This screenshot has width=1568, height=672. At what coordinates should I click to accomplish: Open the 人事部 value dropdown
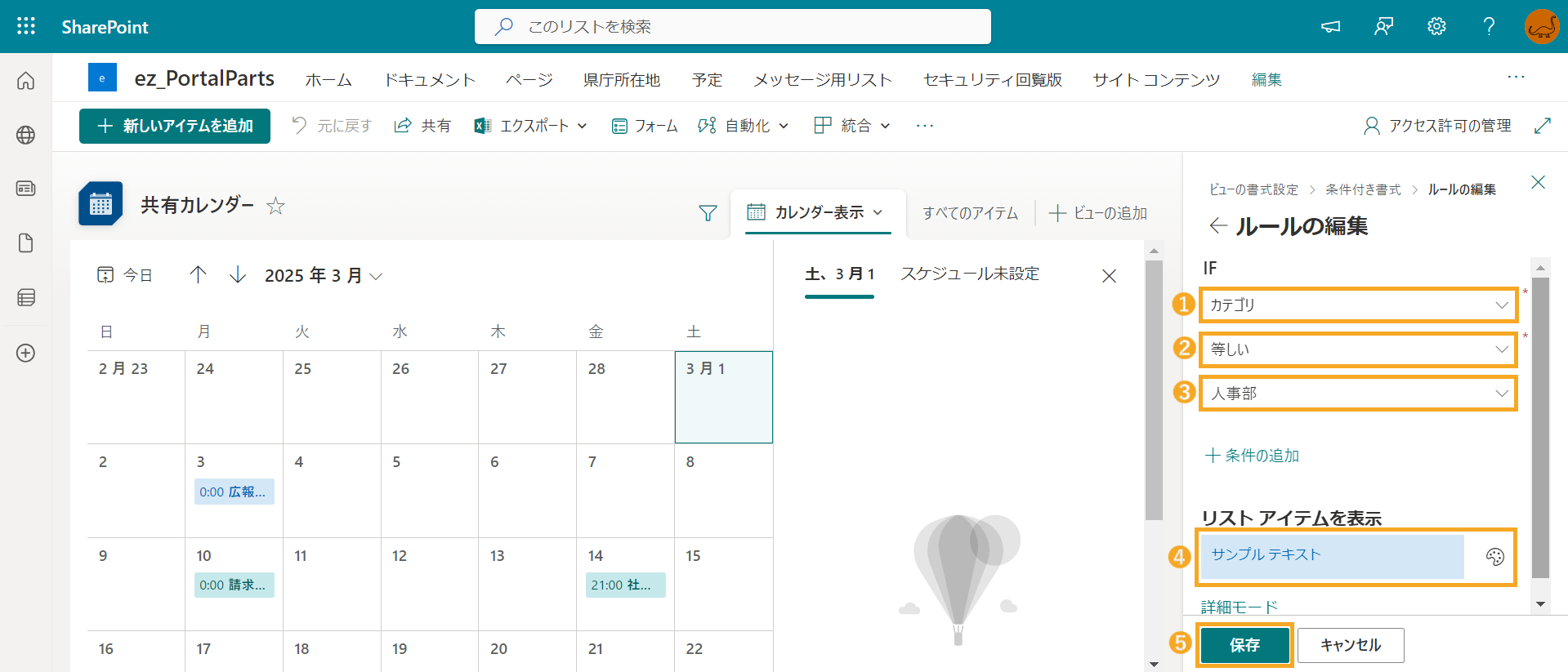click(1359, 393)
